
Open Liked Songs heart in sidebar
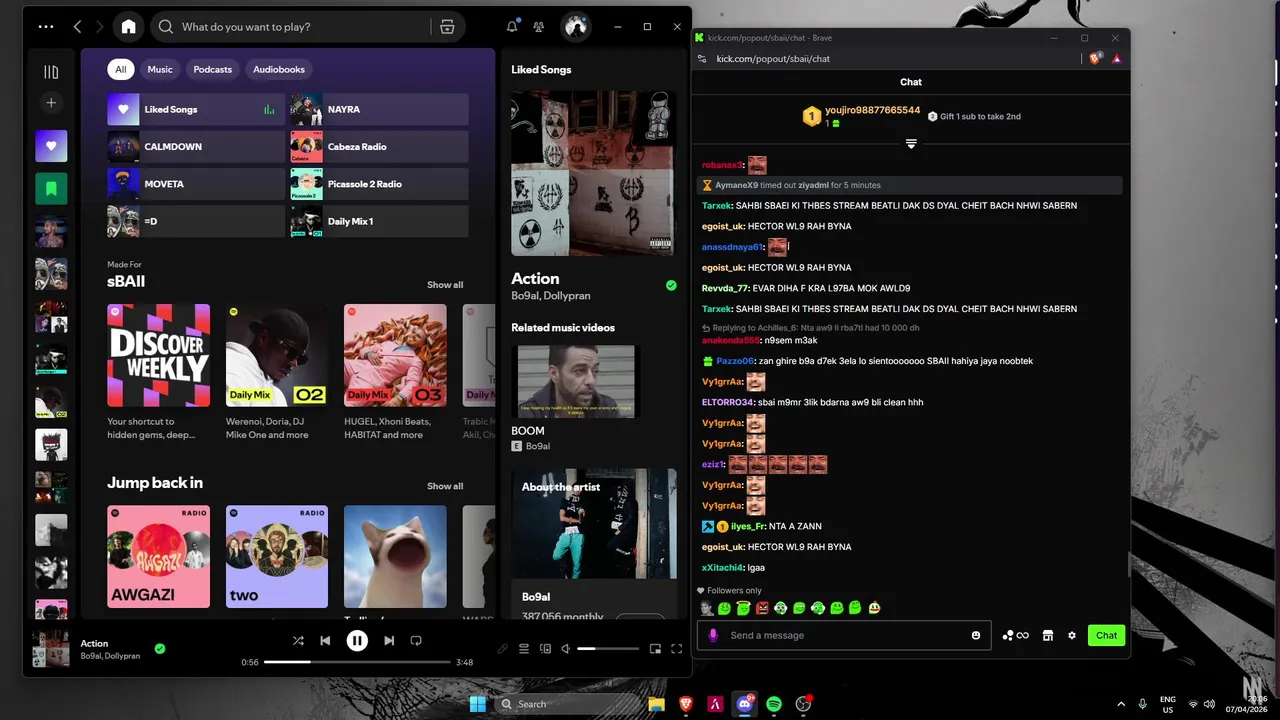point(51,146)
